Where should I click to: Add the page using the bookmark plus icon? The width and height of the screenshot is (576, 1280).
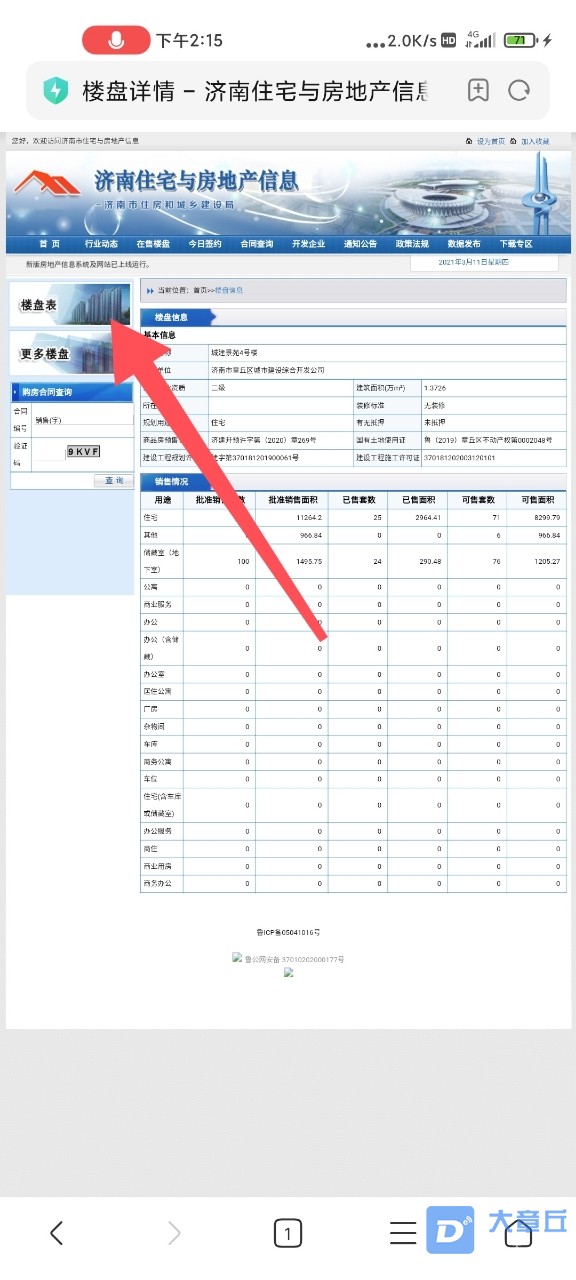(x=478, y=91)
